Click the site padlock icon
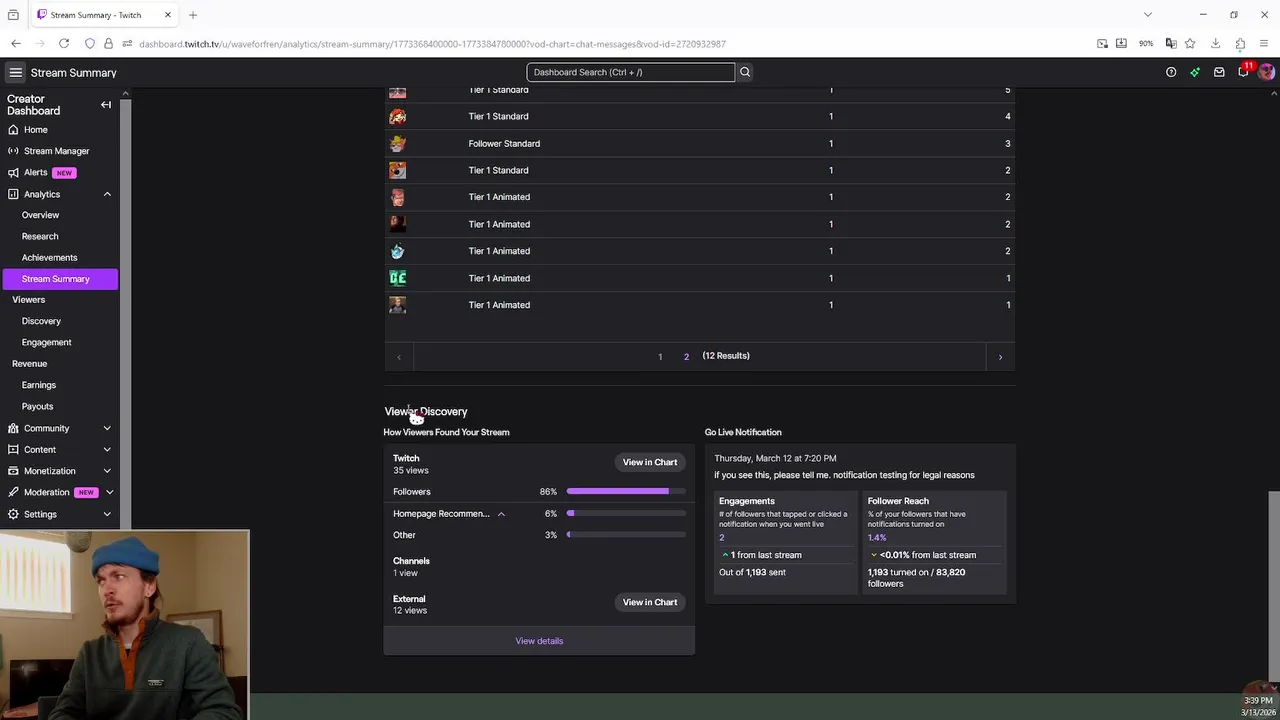 (108, 44)
